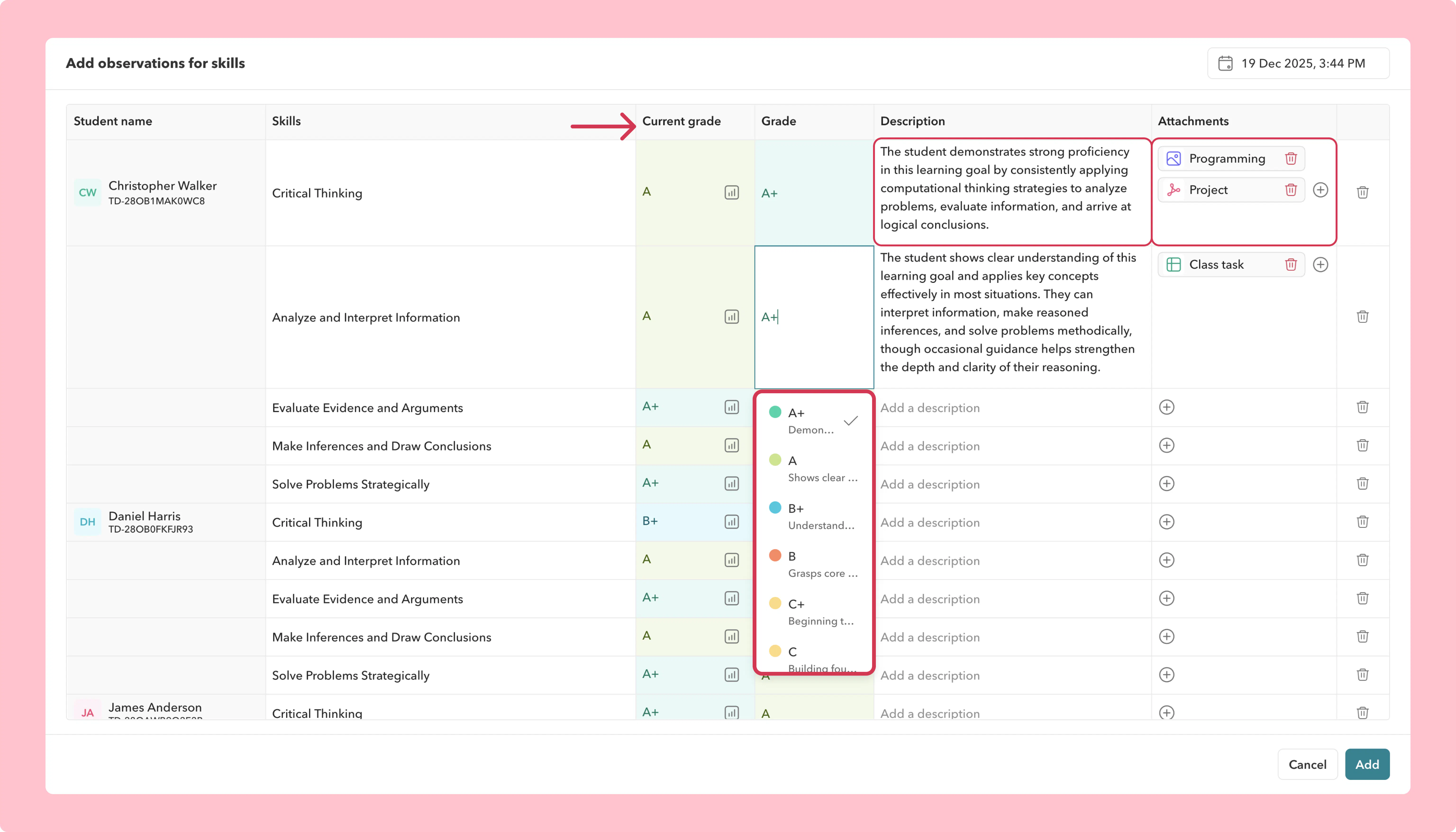Select grade B "Grasps core" option
Screen dimensions: 1456x832
814,564
